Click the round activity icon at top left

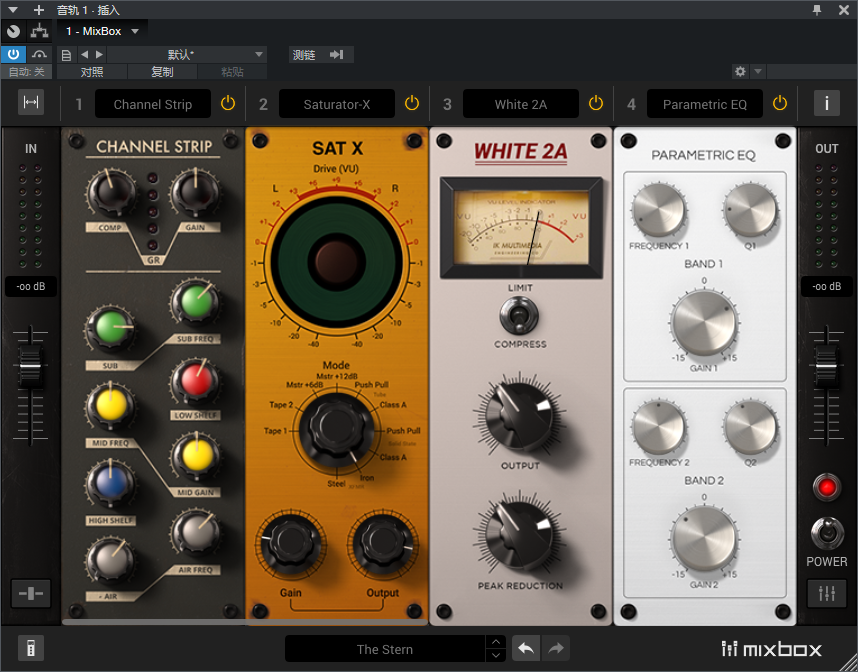(13, 31)
